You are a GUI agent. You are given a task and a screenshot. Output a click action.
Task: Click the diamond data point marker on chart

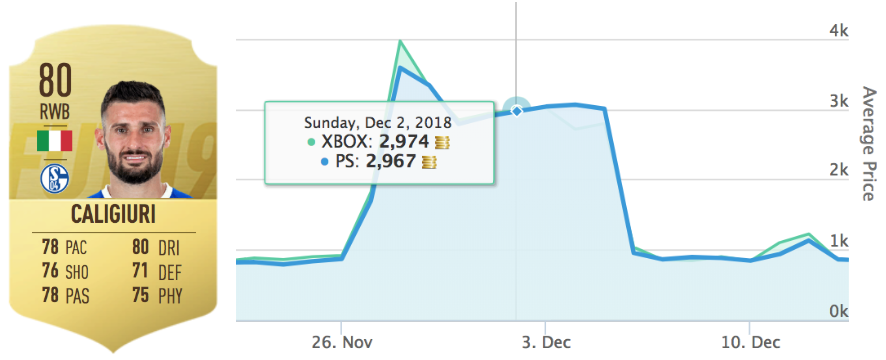pyautogui.click(x=516, y=111)
